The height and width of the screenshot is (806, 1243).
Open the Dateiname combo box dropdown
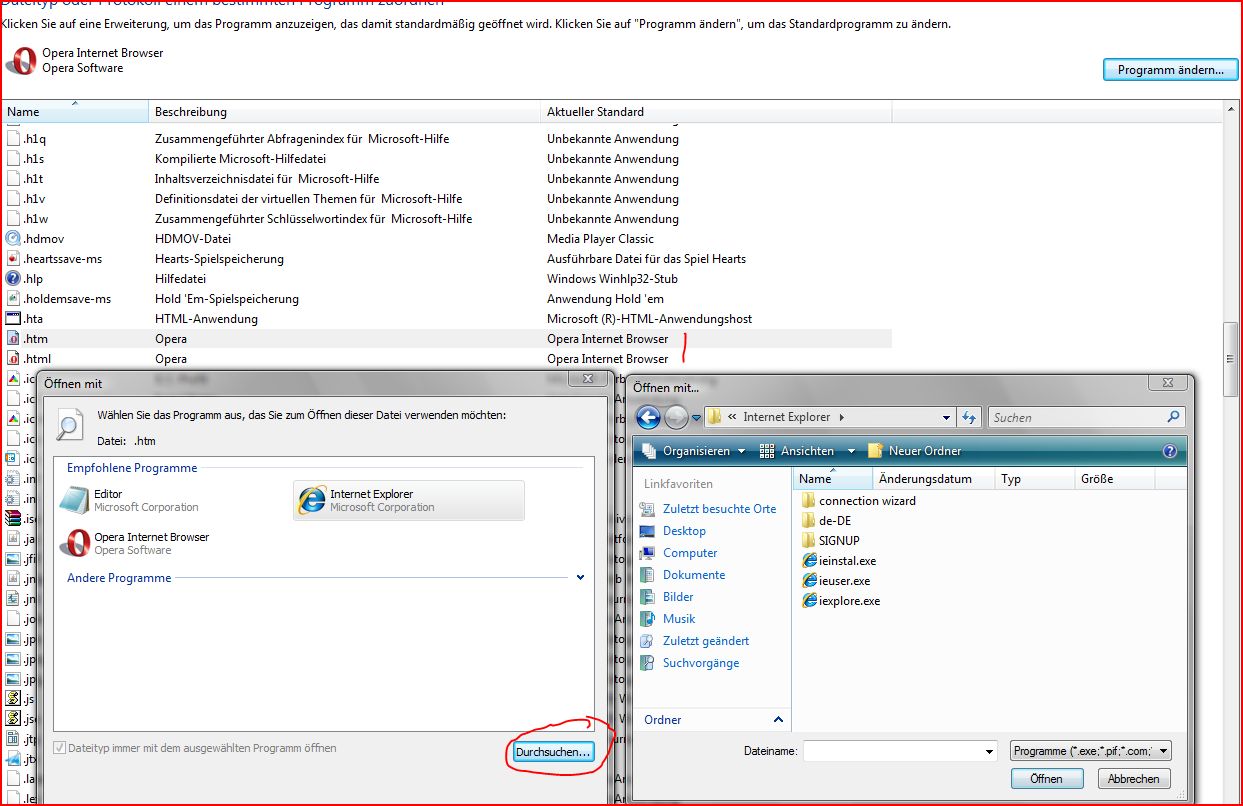990,751
